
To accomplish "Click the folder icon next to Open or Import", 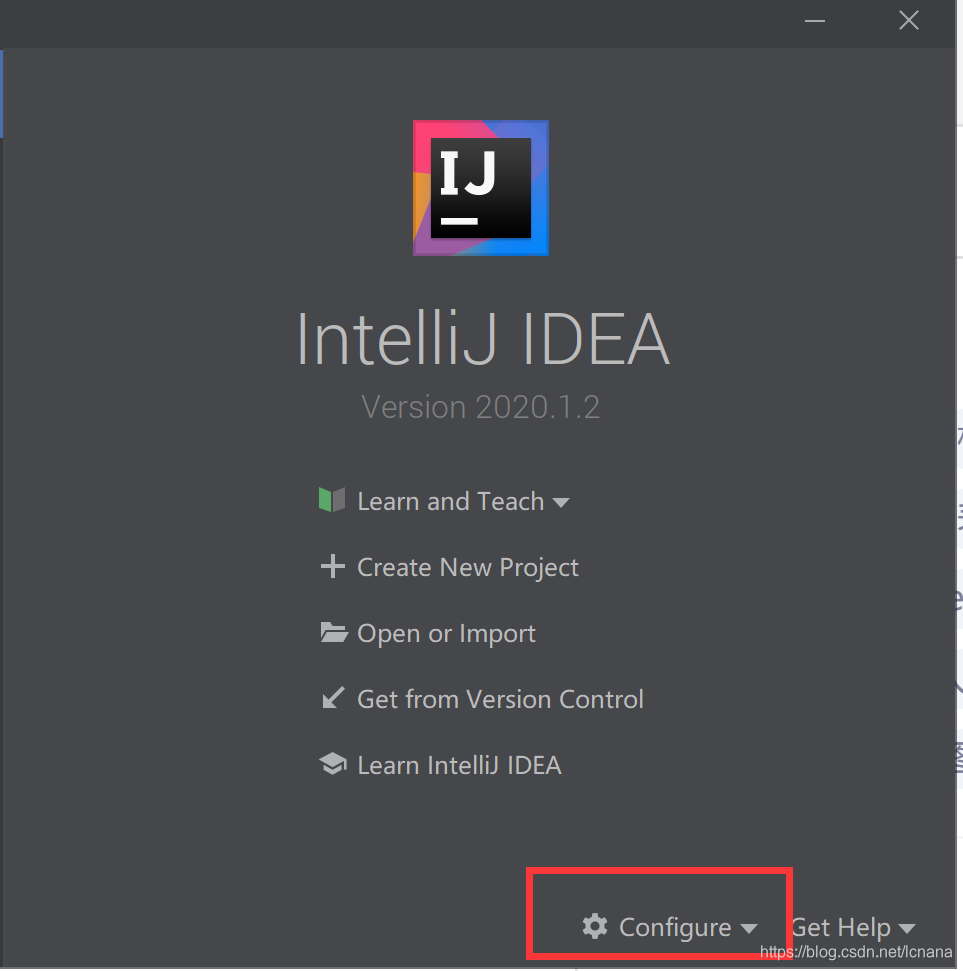I will coord(332,632).
